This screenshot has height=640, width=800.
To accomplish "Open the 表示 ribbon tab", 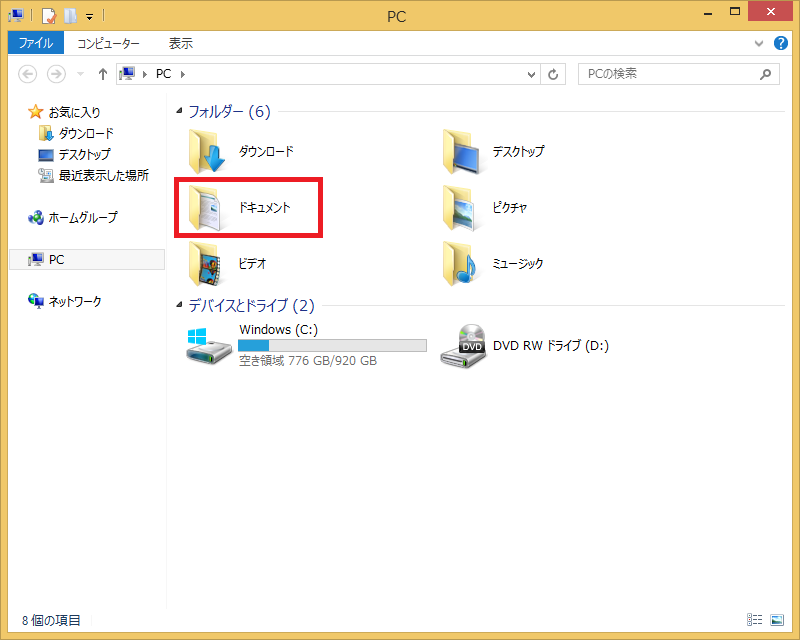I will coord(180,43).
